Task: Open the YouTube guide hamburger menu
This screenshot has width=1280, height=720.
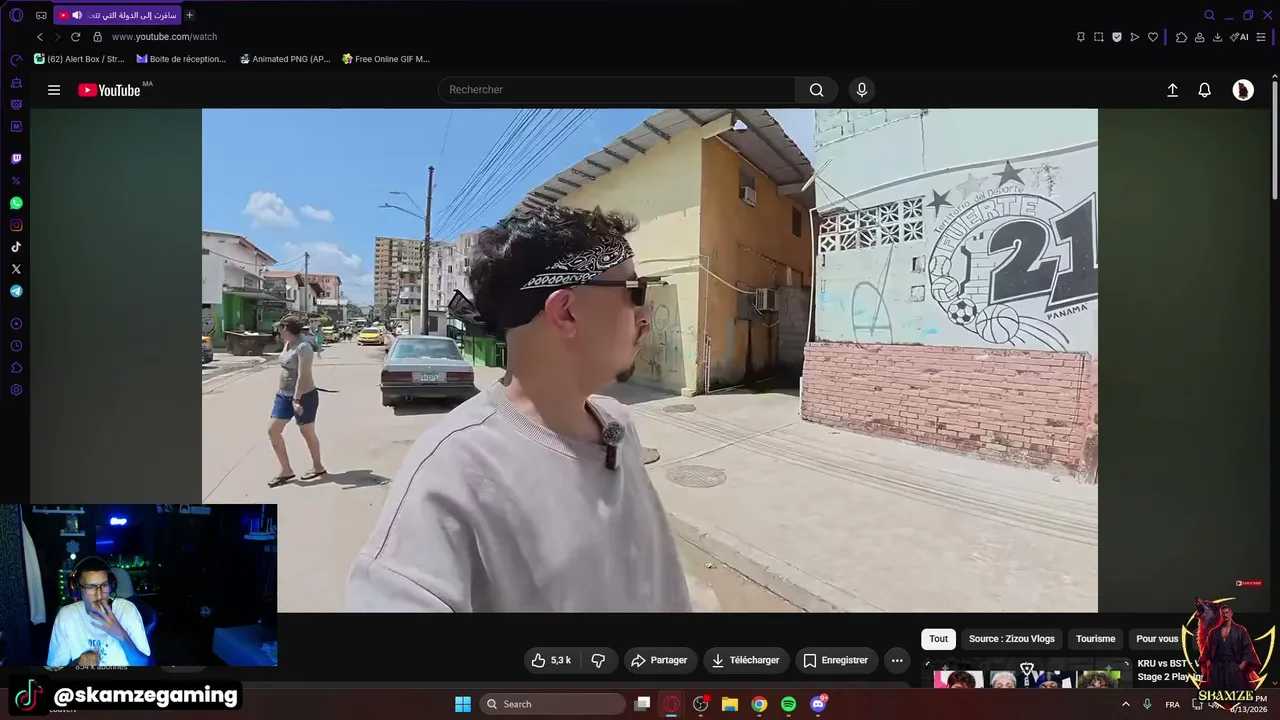Action: (x=54, y=90)
